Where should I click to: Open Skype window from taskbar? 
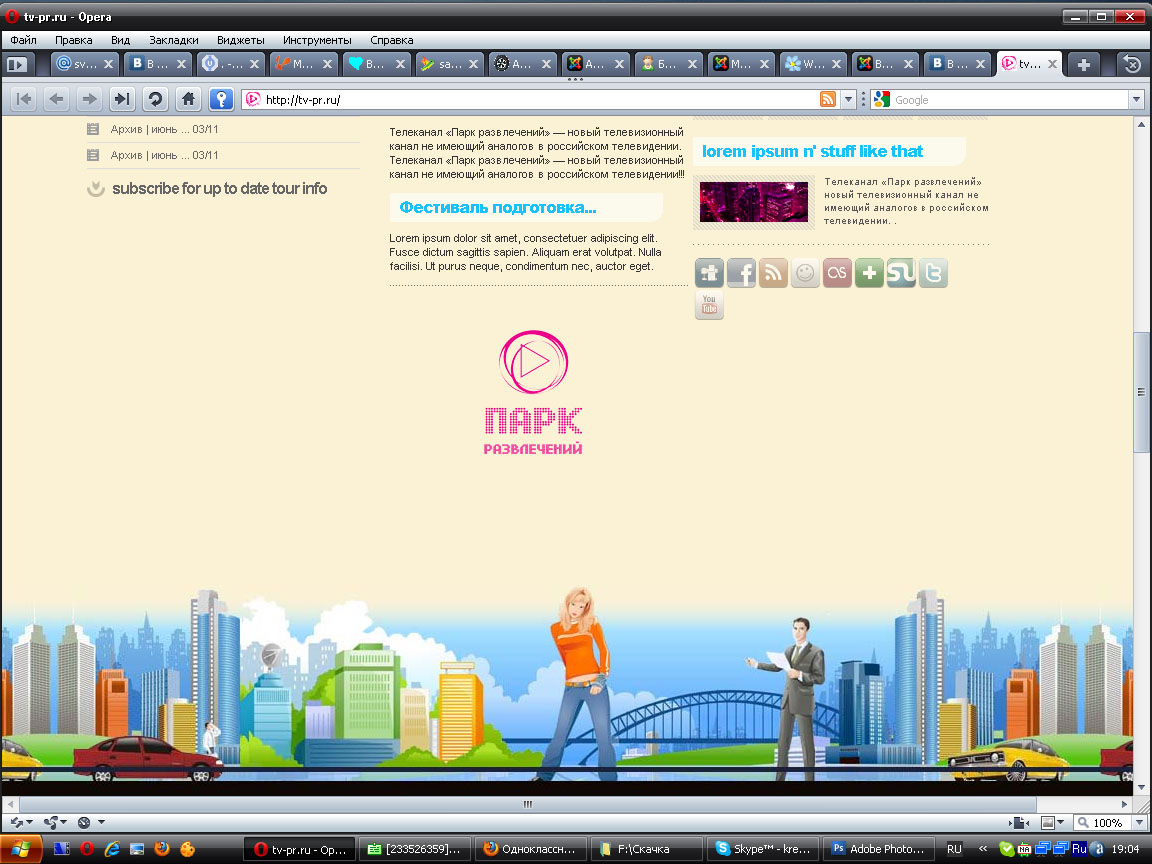(x=762, y=849)
